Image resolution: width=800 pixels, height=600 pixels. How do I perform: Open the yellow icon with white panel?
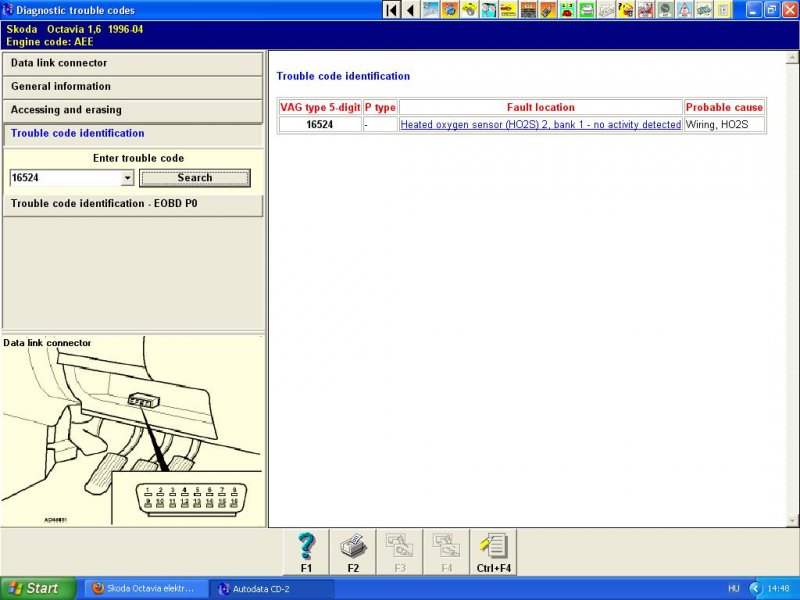[723, 10]
